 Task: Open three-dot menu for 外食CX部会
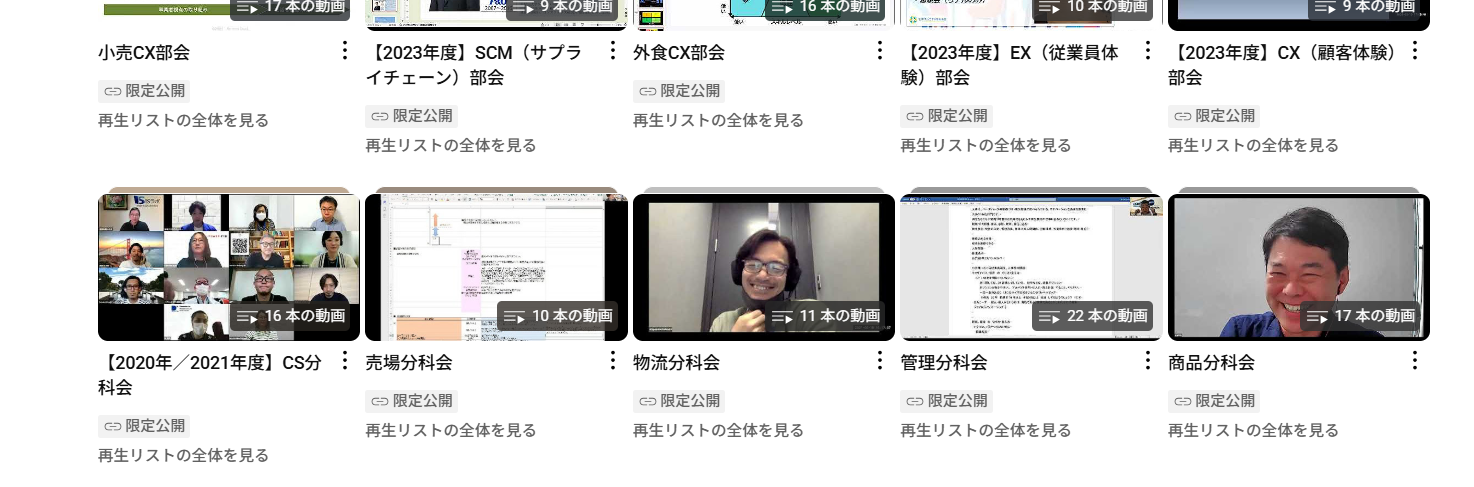tap(880, 51)
